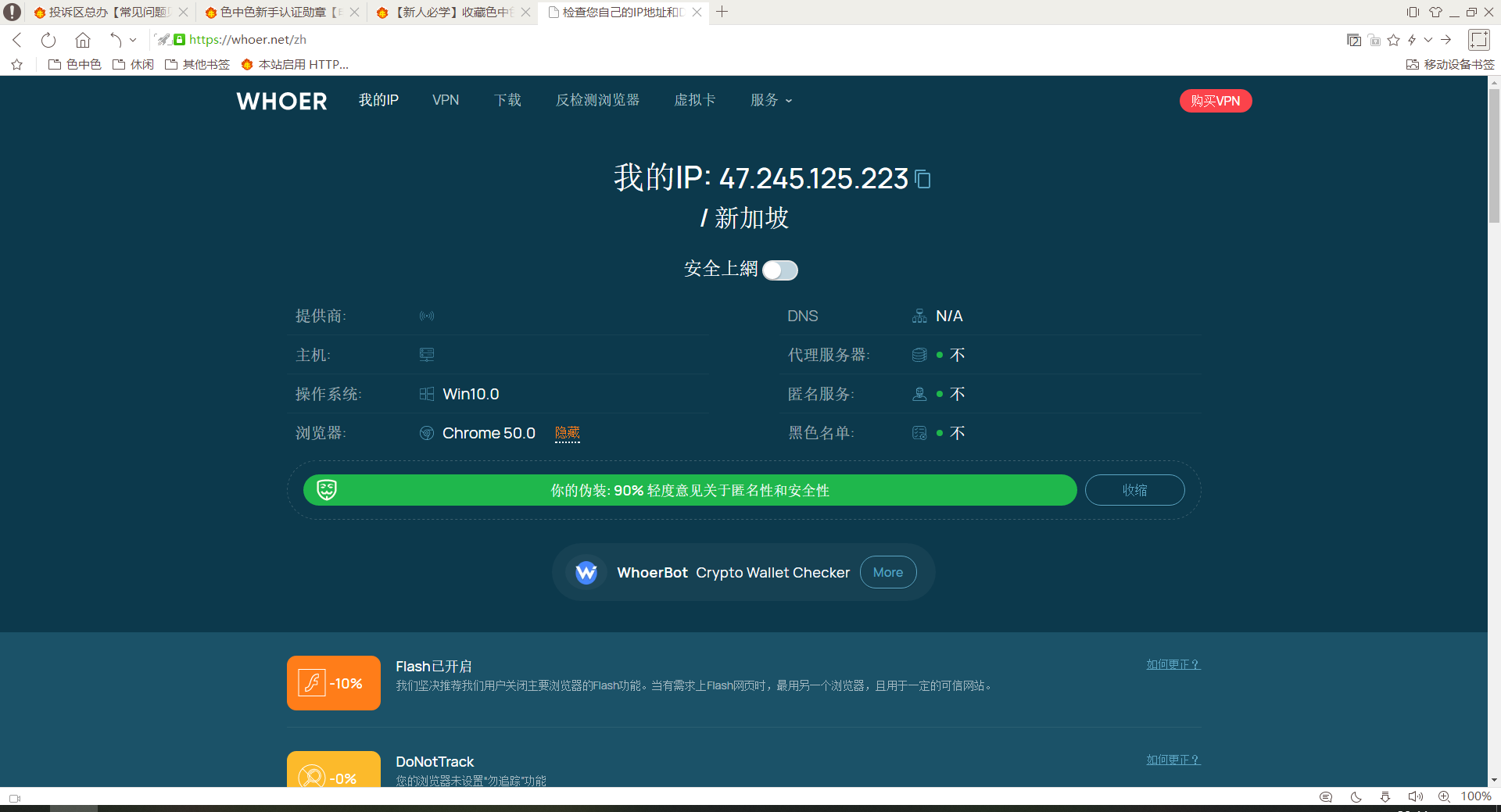Click the anonymizer person icon in 匿名服务 row
Screen dimensions: 1501x812
pos(919,394)
